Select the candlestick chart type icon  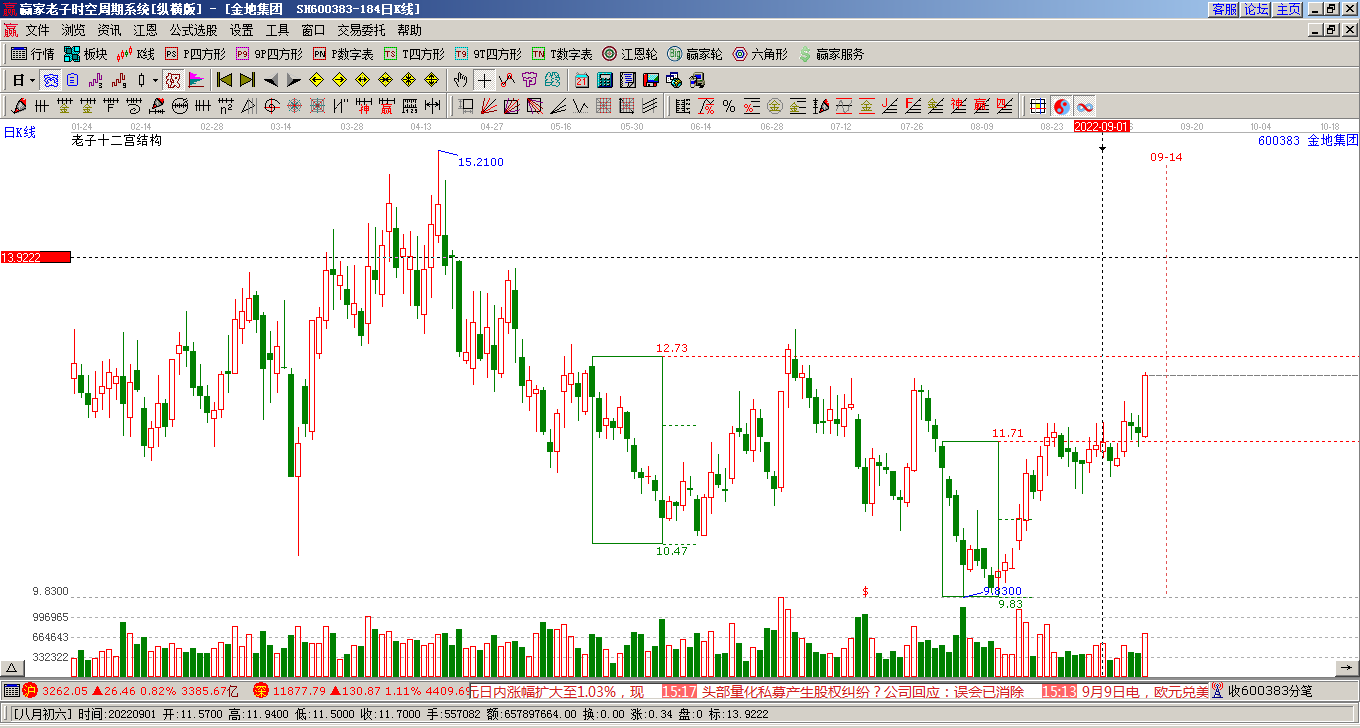[x=141, y=80]
